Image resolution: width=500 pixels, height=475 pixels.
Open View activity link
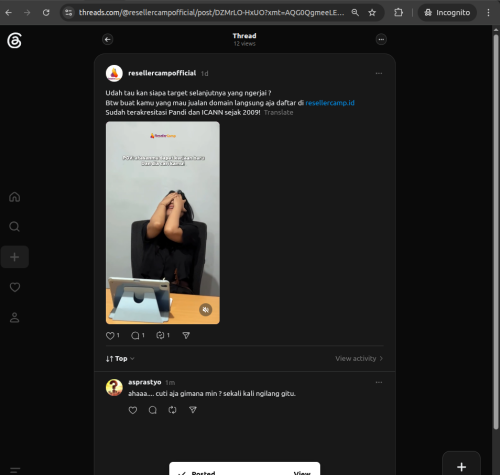[359, 359]
